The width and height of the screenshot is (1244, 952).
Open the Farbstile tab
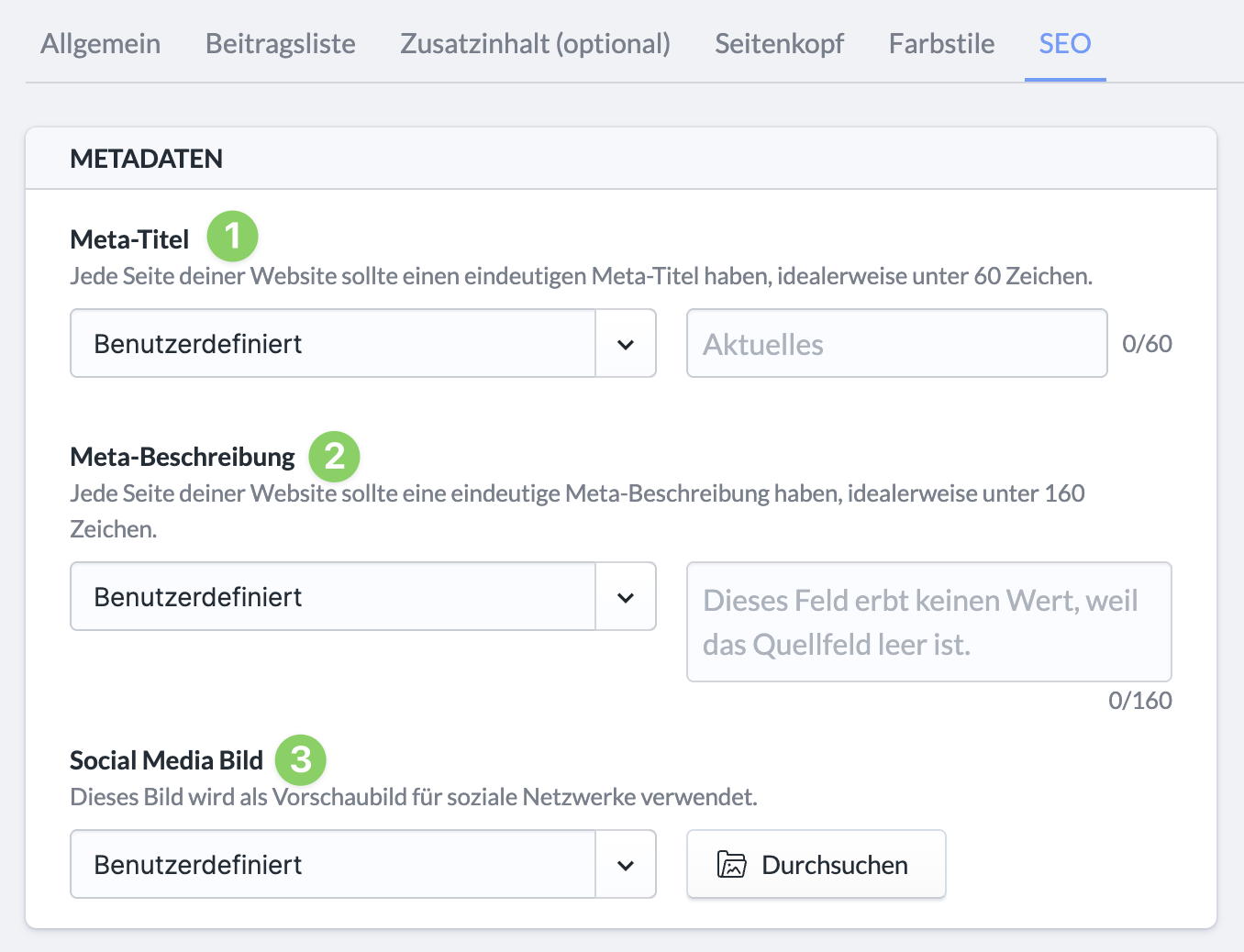941,43
